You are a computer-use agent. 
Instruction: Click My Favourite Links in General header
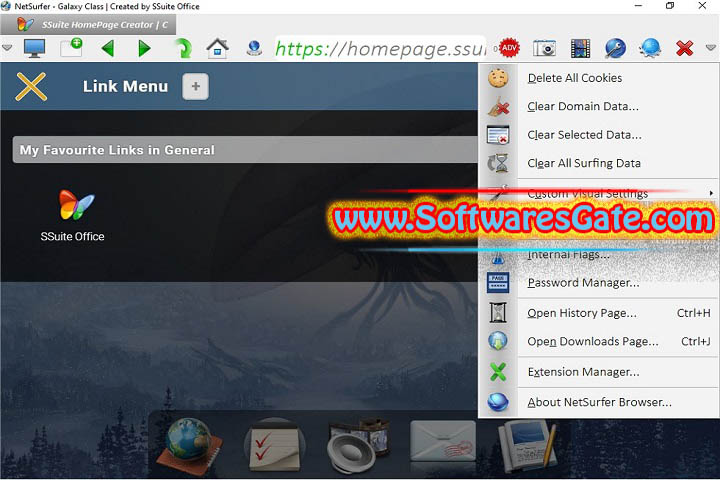[x=245, y=150]
